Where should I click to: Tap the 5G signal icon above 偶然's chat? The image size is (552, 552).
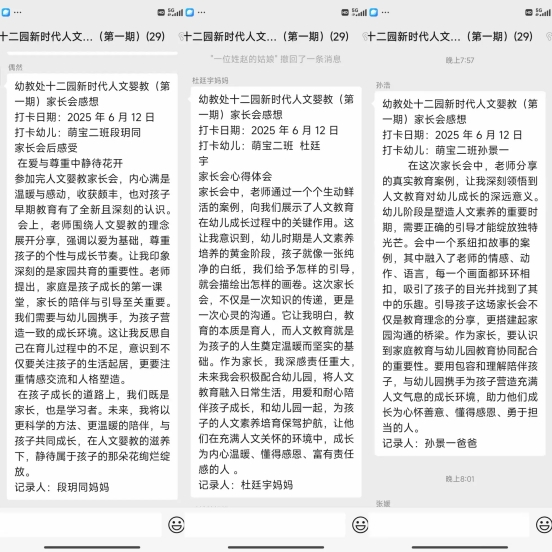click(x=175, y=12)
